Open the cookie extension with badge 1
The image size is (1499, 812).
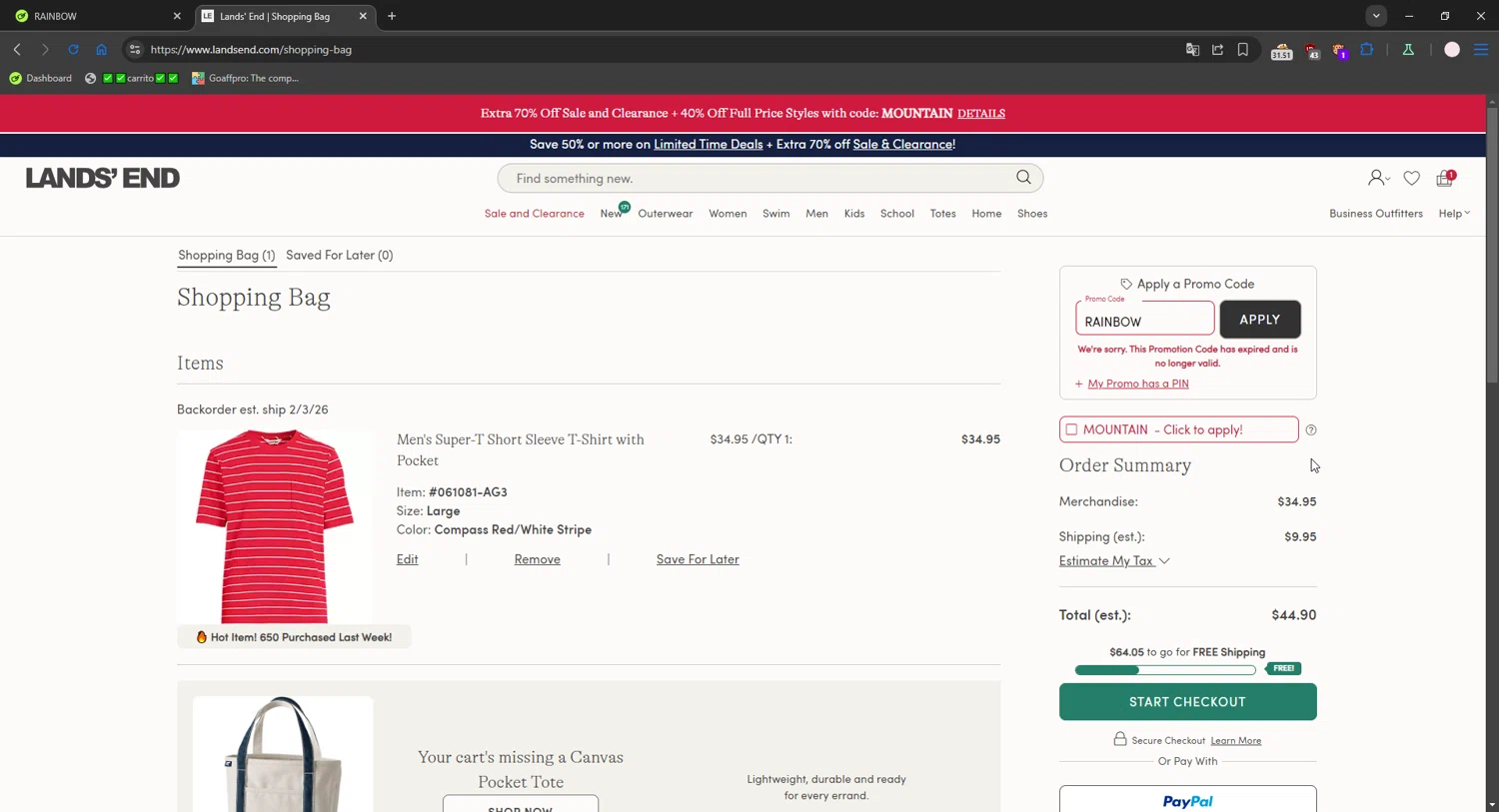point(1340,51)
